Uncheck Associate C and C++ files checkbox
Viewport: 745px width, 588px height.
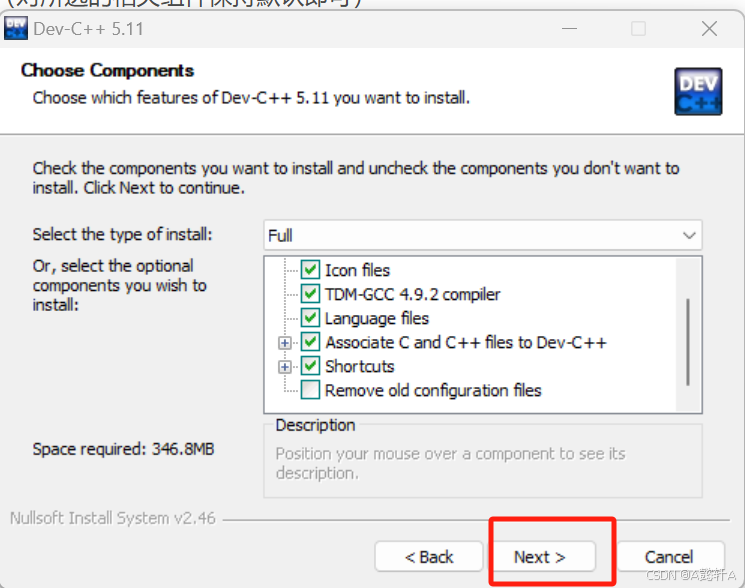[x=310, y=342]
